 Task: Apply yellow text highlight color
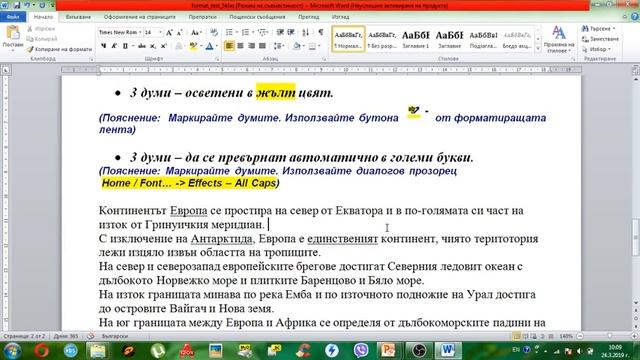pos(193,46)
